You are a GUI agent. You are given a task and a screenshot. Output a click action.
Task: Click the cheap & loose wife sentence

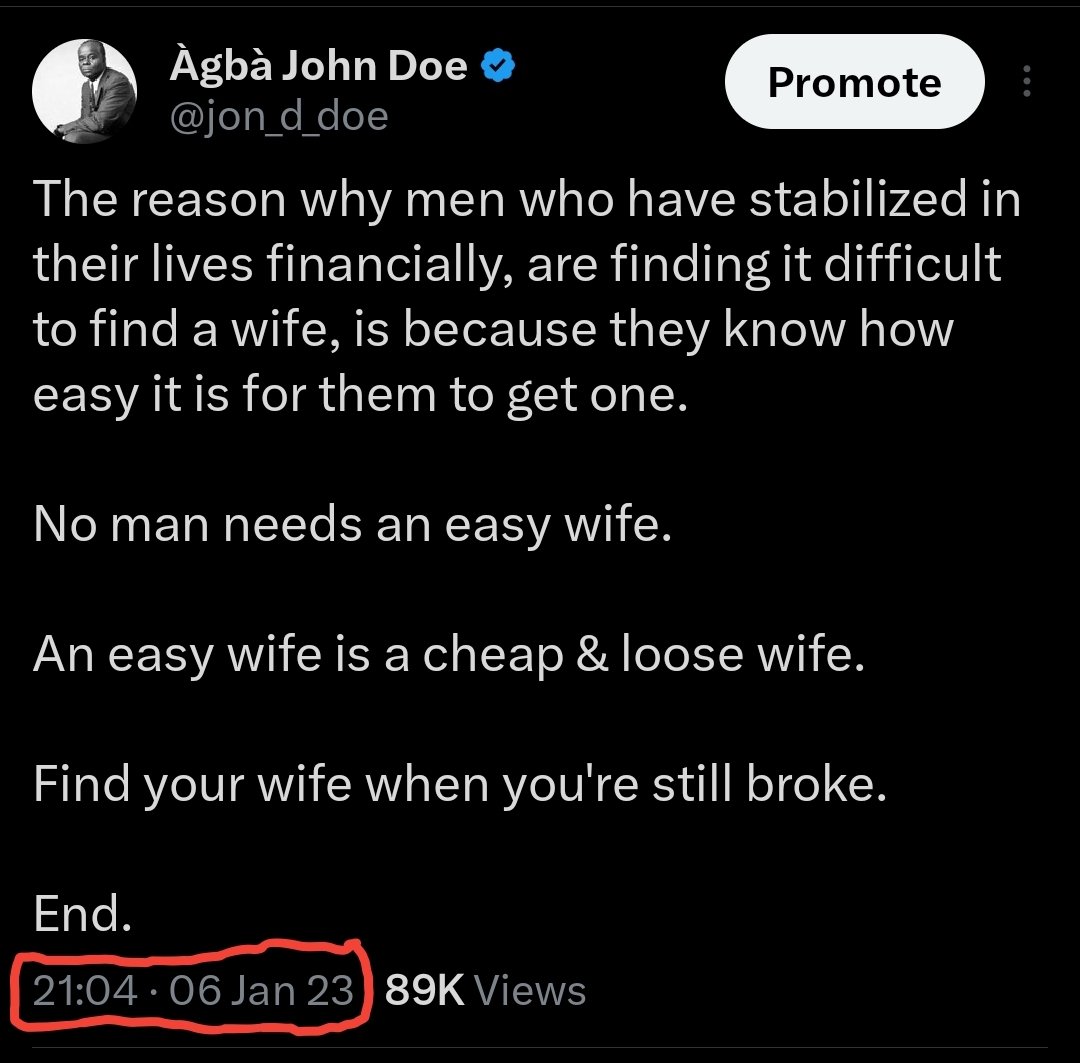[448, 654]
